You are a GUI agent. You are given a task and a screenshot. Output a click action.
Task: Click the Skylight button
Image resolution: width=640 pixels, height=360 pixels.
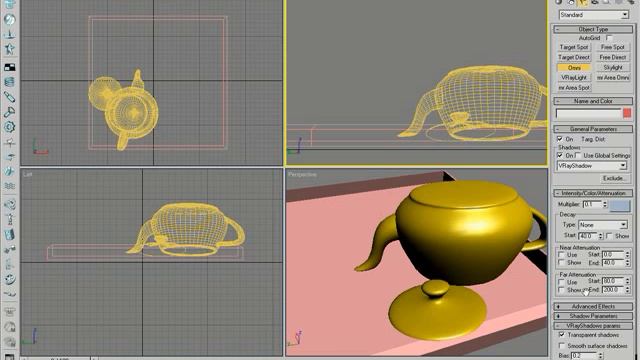tap(613, 68)
